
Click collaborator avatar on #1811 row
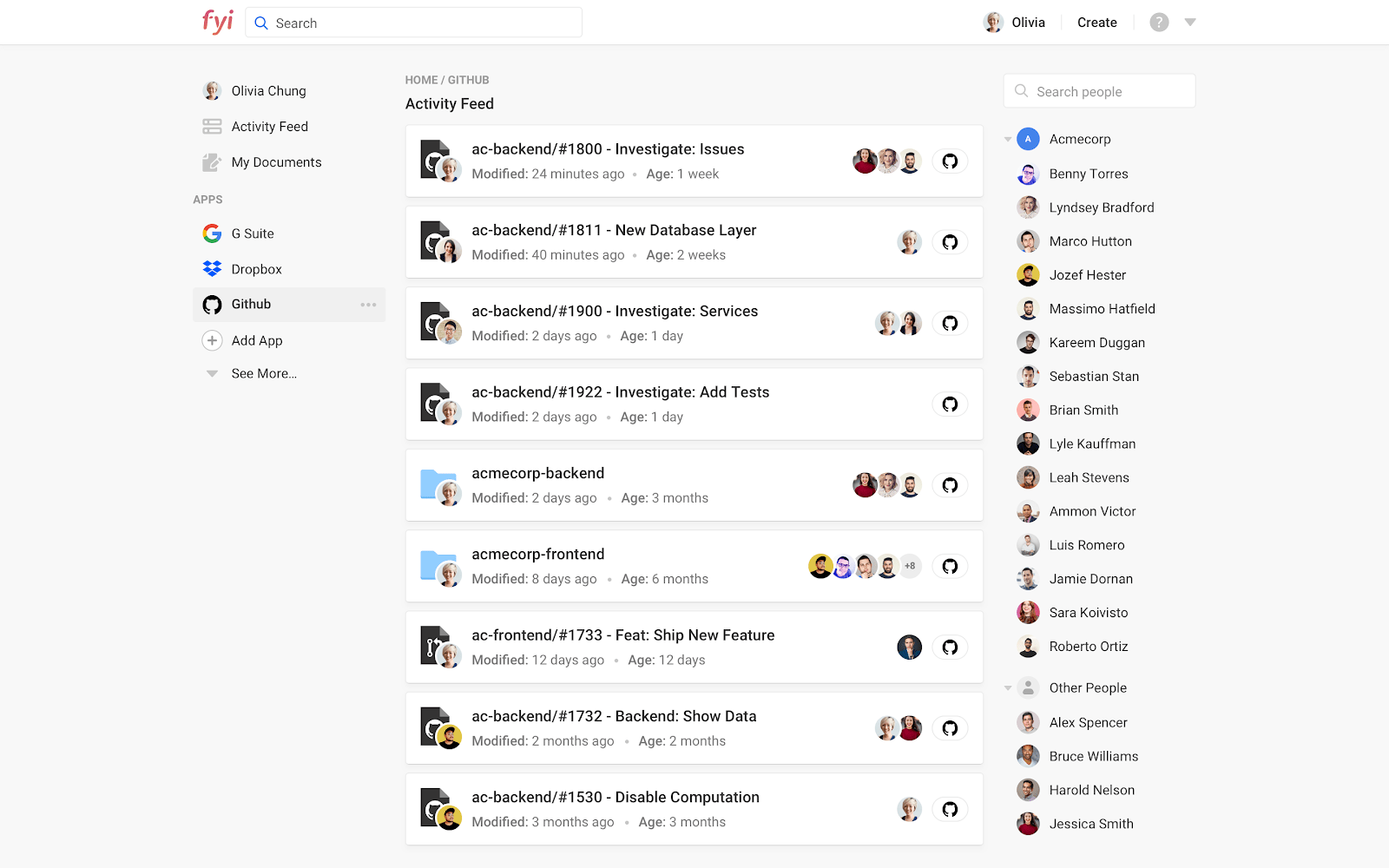click(x=909, y=242)
